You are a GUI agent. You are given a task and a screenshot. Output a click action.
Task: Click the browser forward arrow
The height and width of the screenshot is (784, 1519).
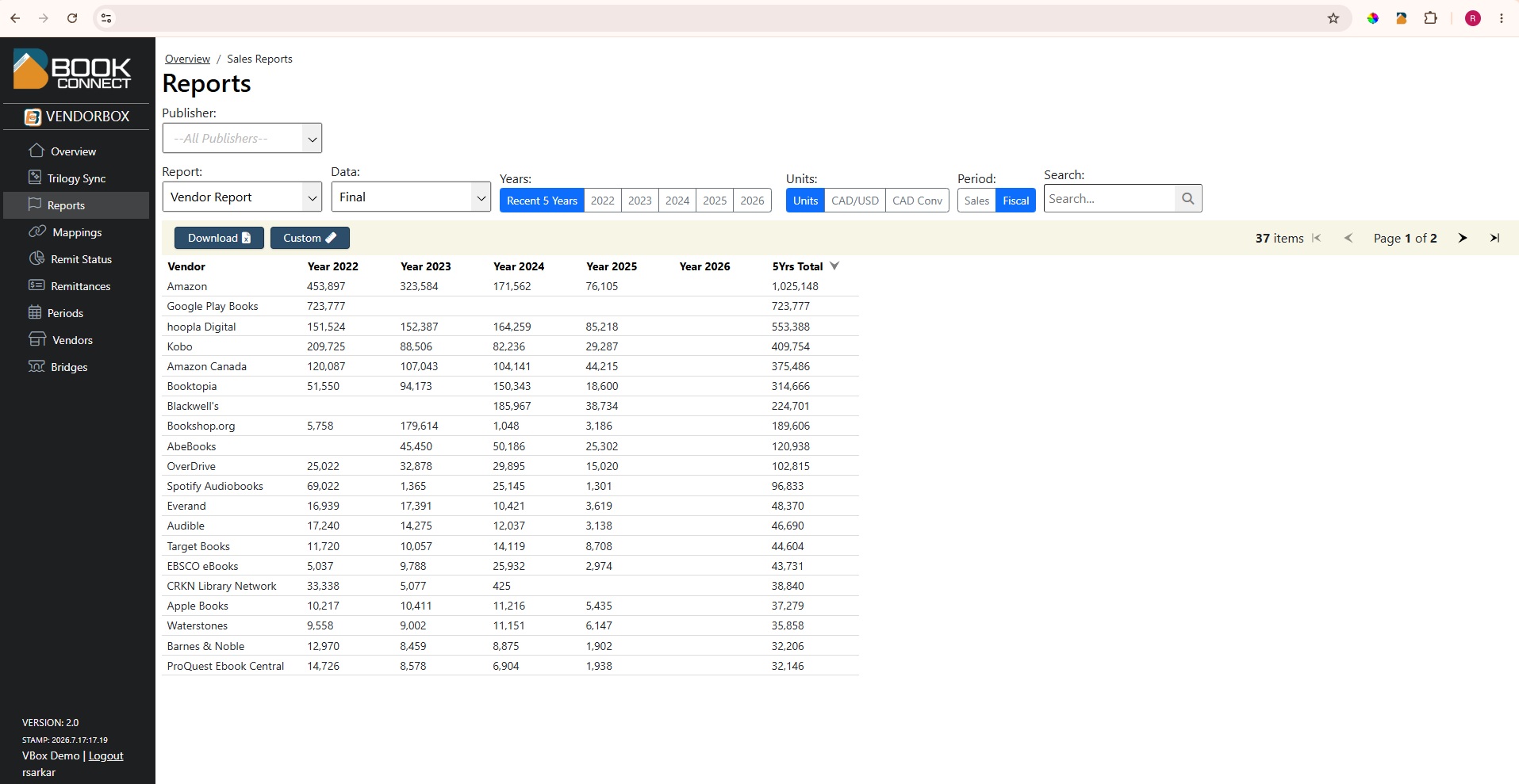click(44, 18)
